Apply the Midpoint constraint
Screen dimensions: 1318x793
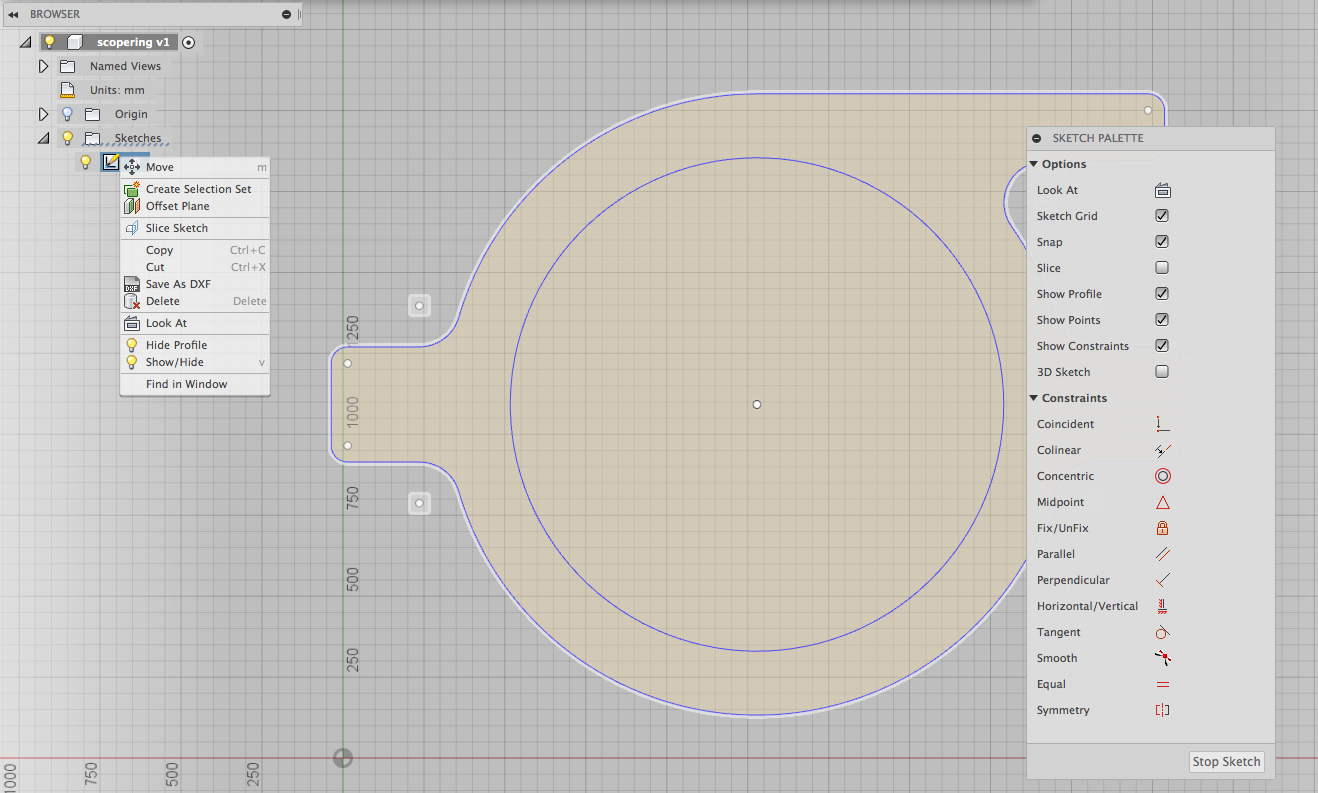(x=1162, y=501)
